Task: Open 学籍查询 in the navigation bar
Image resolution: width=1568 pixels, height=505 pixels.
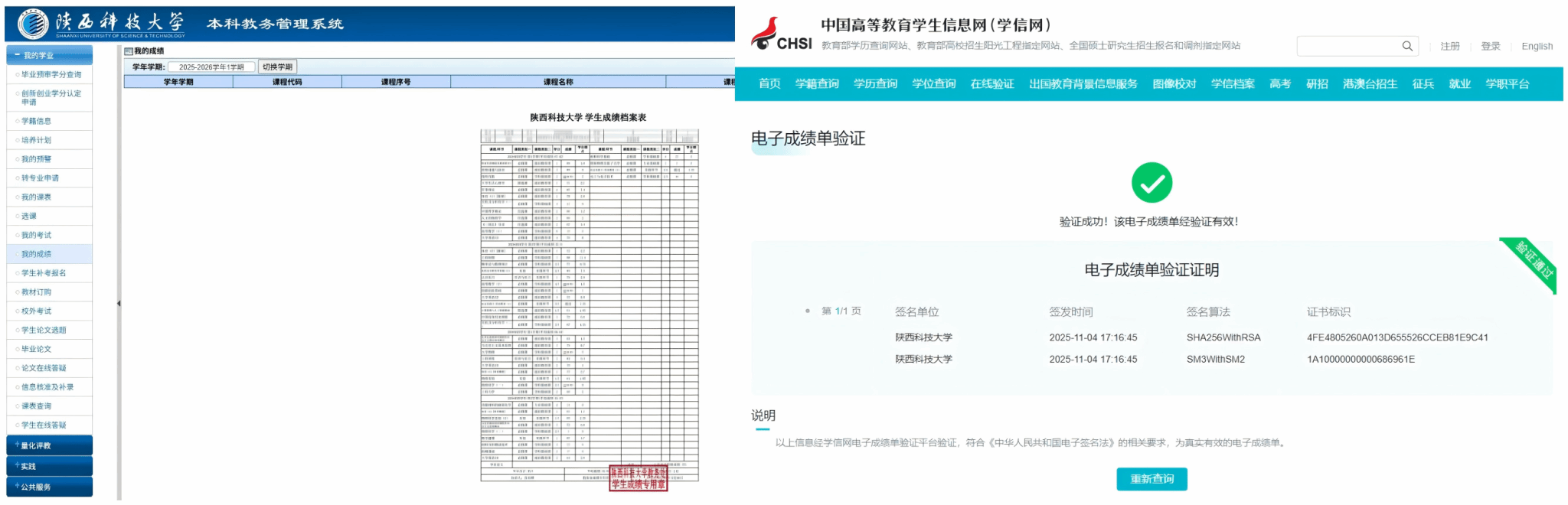Action: (817, 84)
